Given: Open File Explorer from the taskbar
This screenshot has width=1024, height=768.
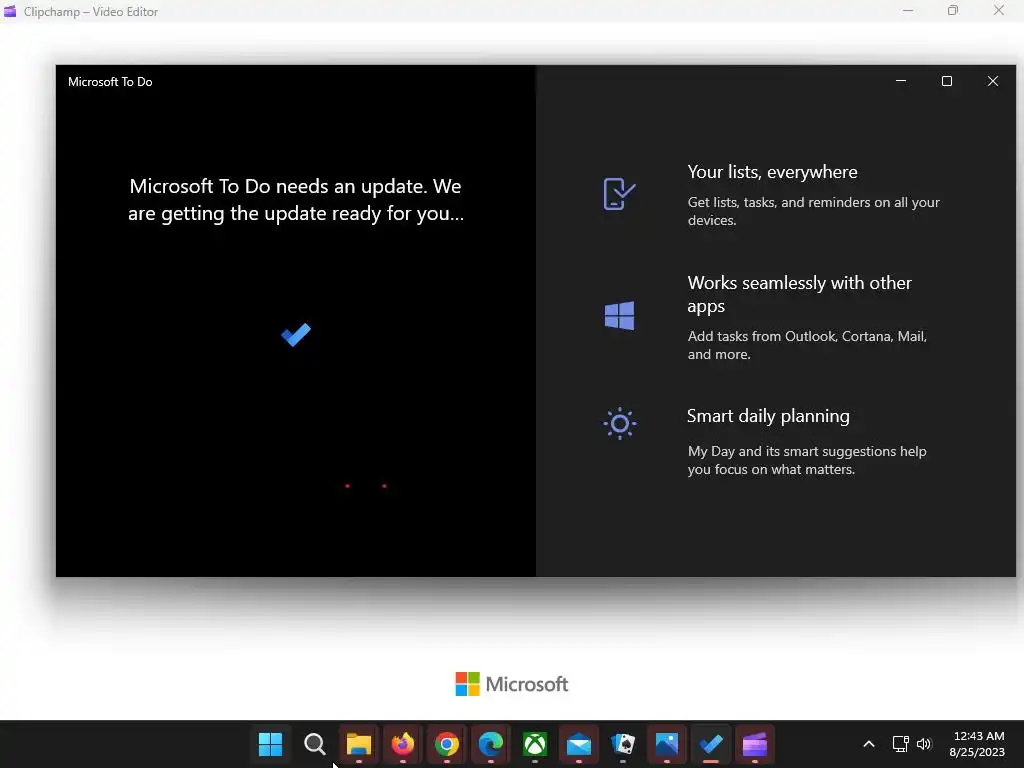Looking at the screenshot, I should coord(359,744).
